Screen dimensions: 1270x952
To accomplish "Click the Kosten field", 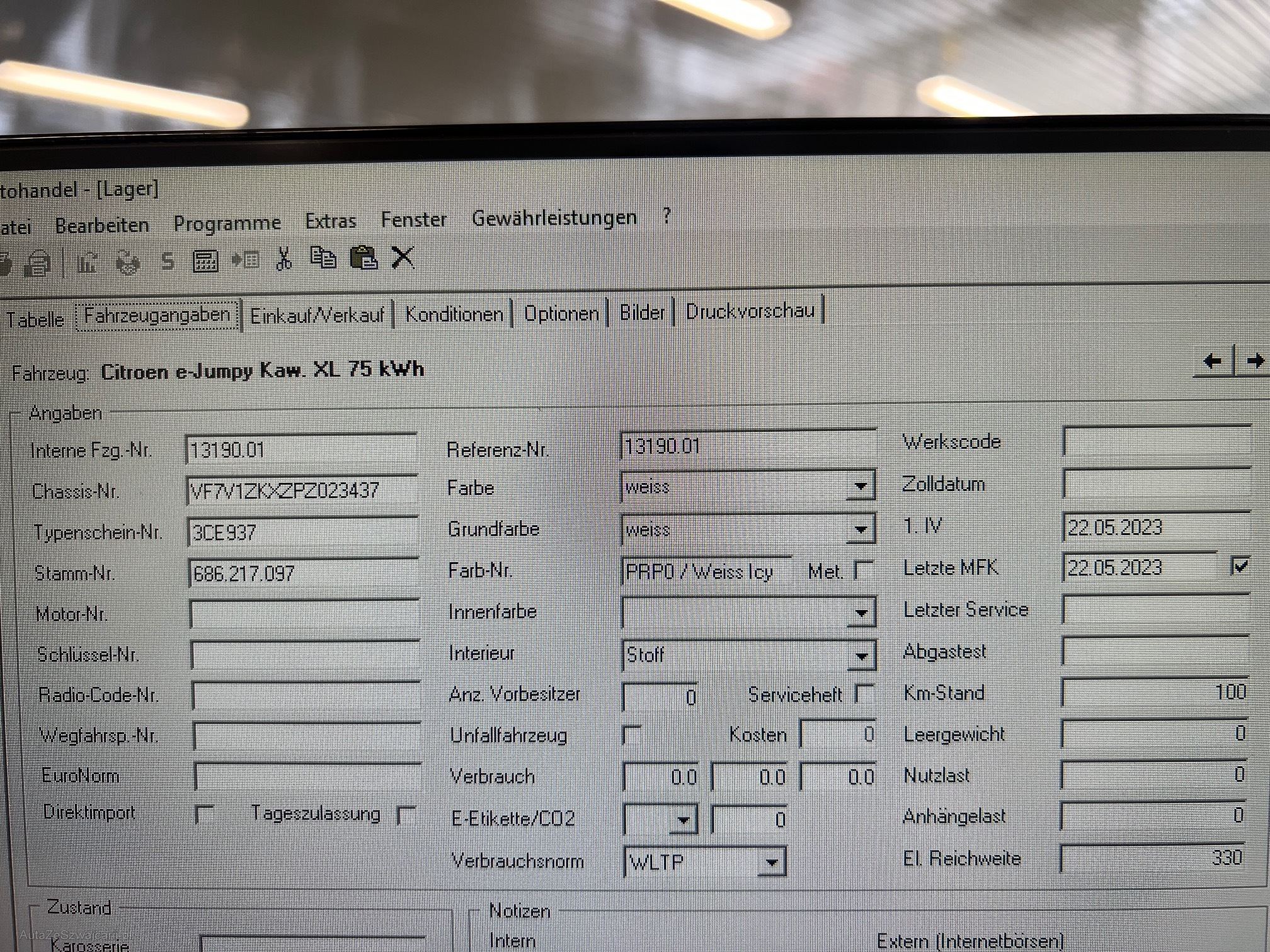I will click(838, 734).
